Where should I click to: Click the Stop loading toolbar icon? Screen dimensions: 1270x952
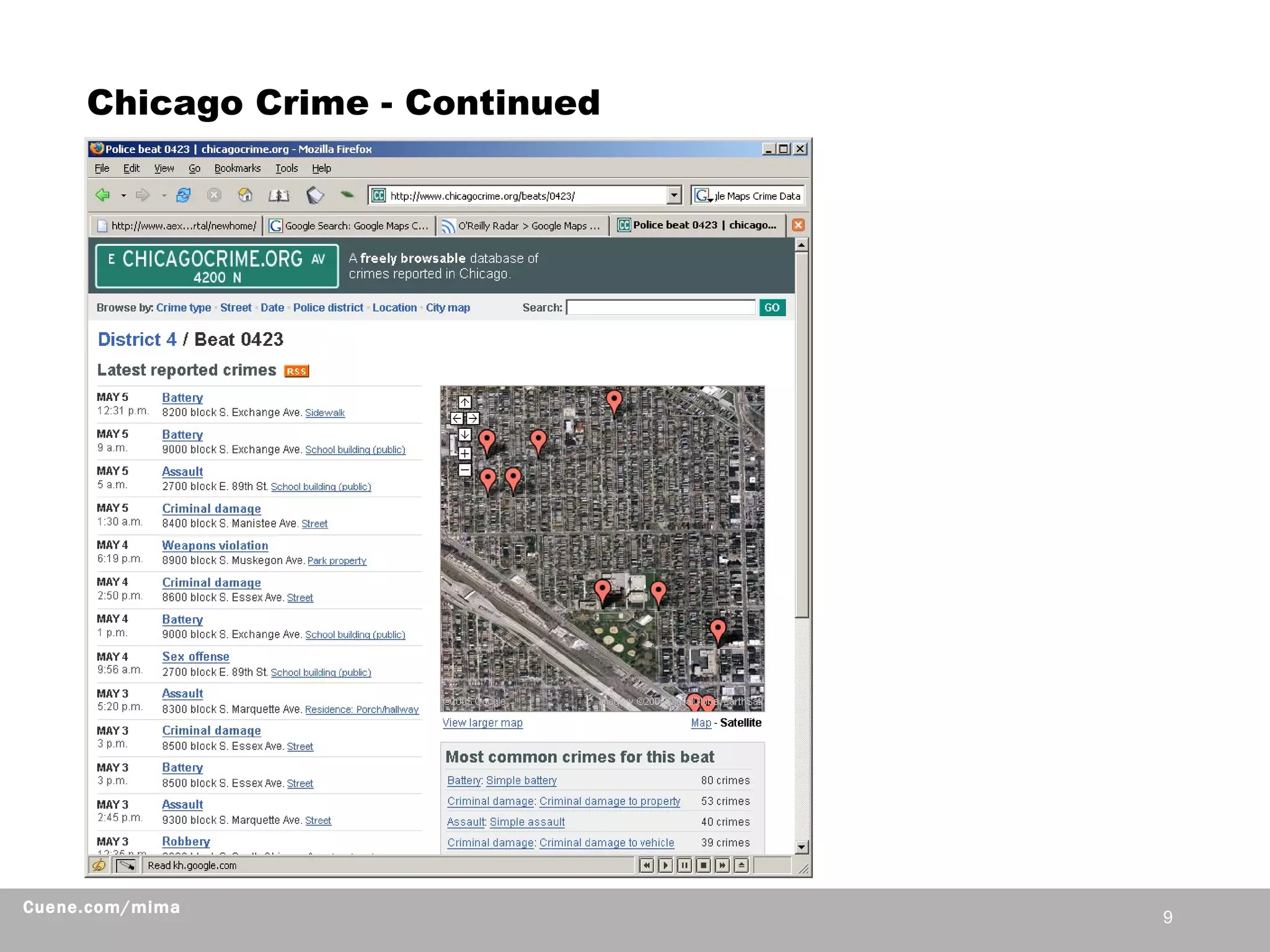pyautogui.click(x=214, y=195)
